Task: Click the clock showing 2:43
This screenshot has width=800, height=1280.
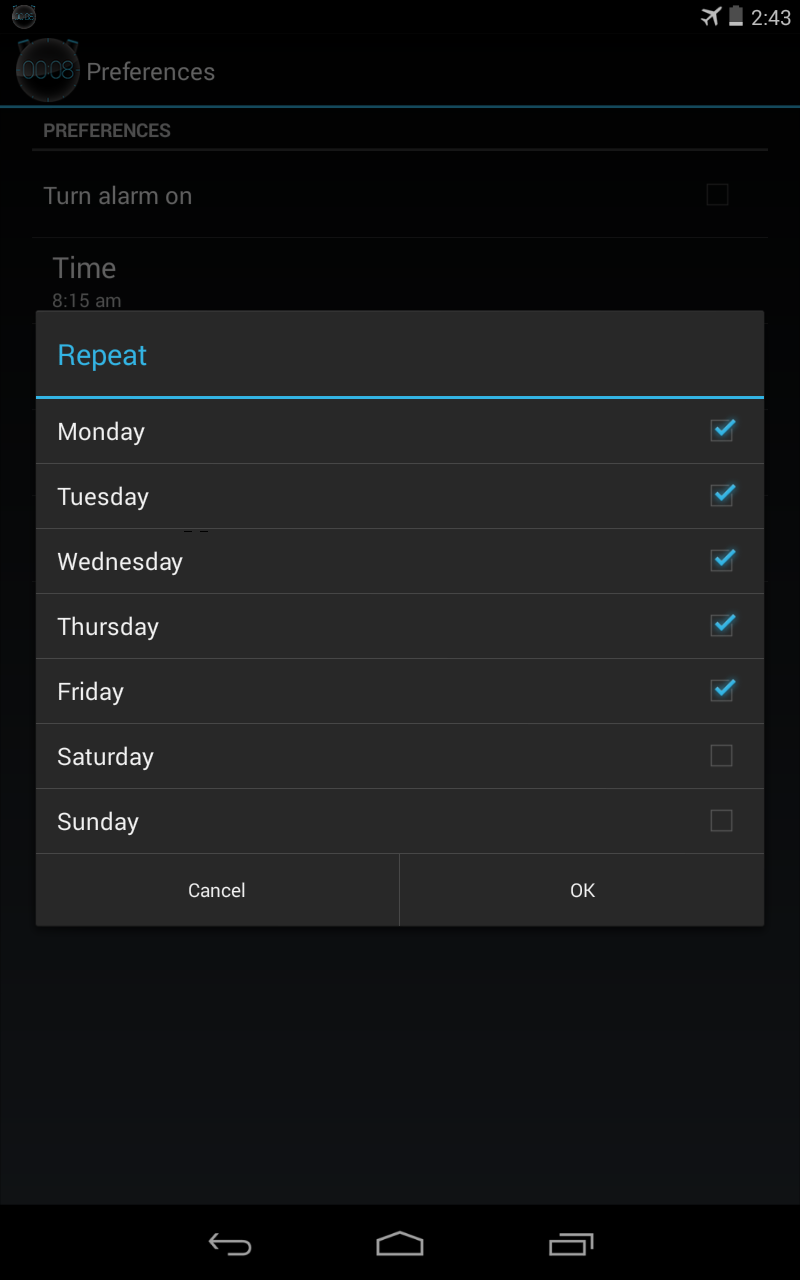Action: 772,17
